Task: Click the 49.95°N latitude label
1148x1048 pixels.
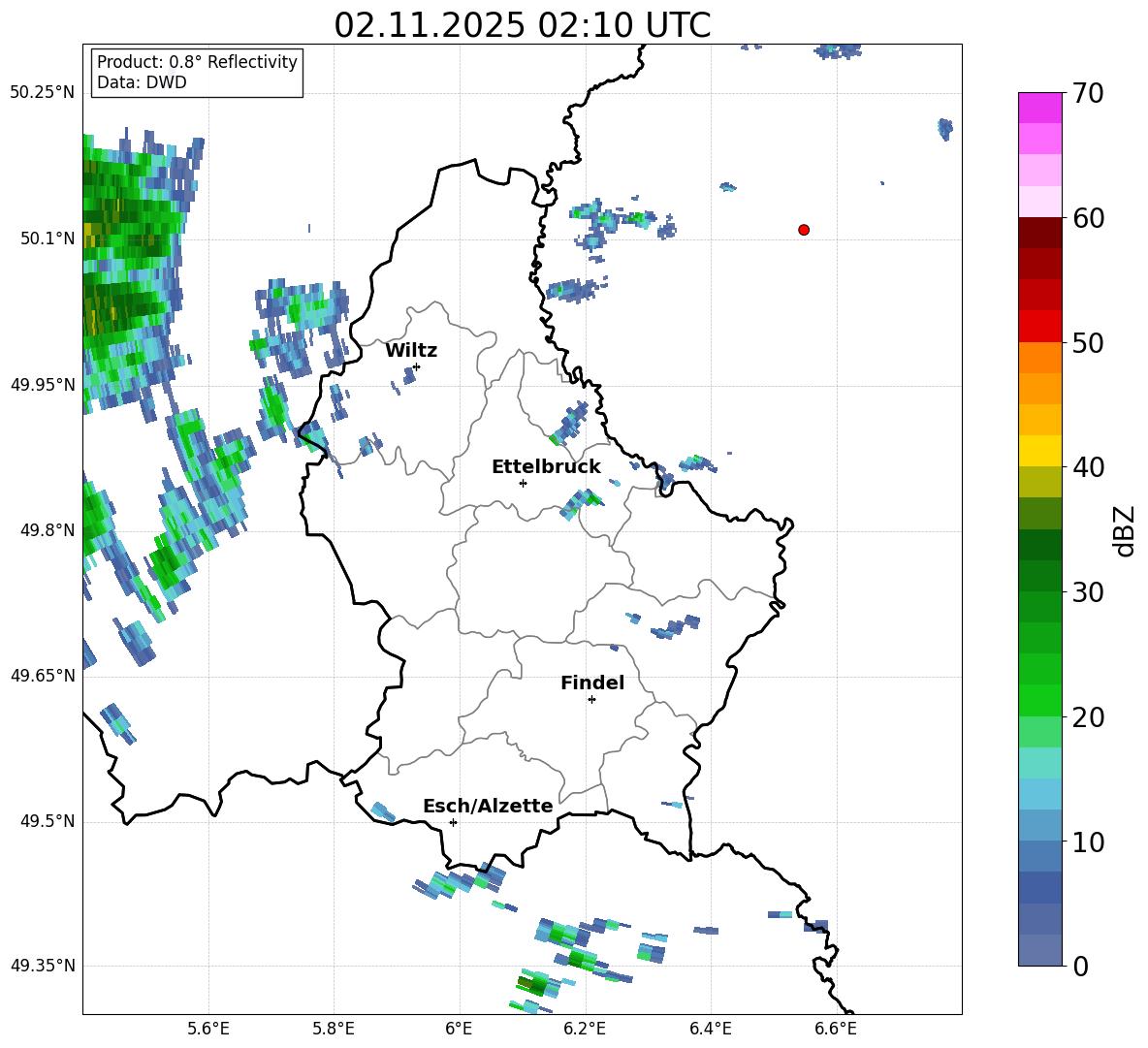Action: [x=43, y=385]
